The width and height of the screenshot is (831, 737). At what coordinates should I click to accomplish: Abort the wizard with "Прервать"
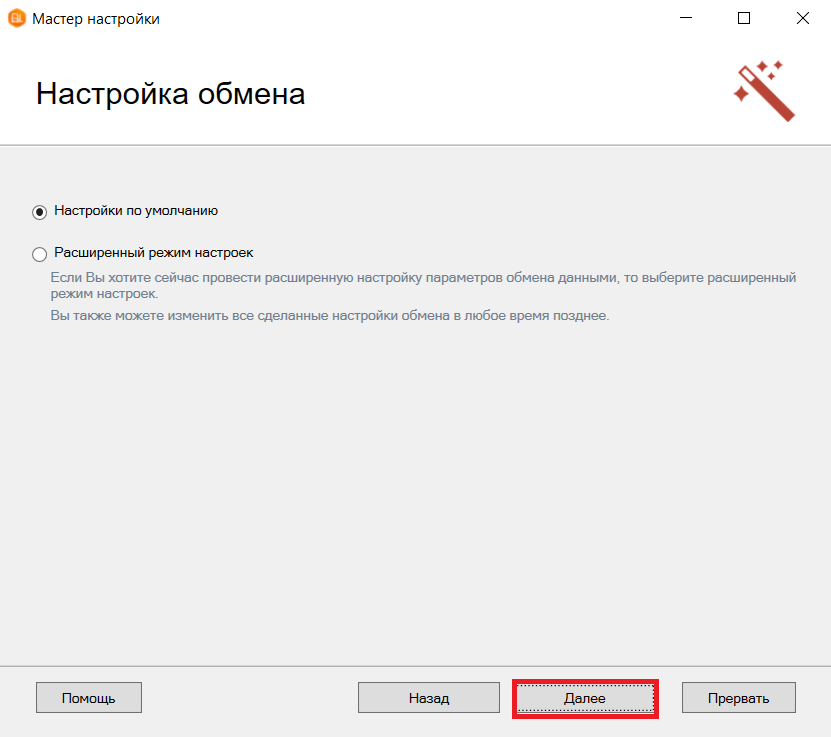point(738,698)
